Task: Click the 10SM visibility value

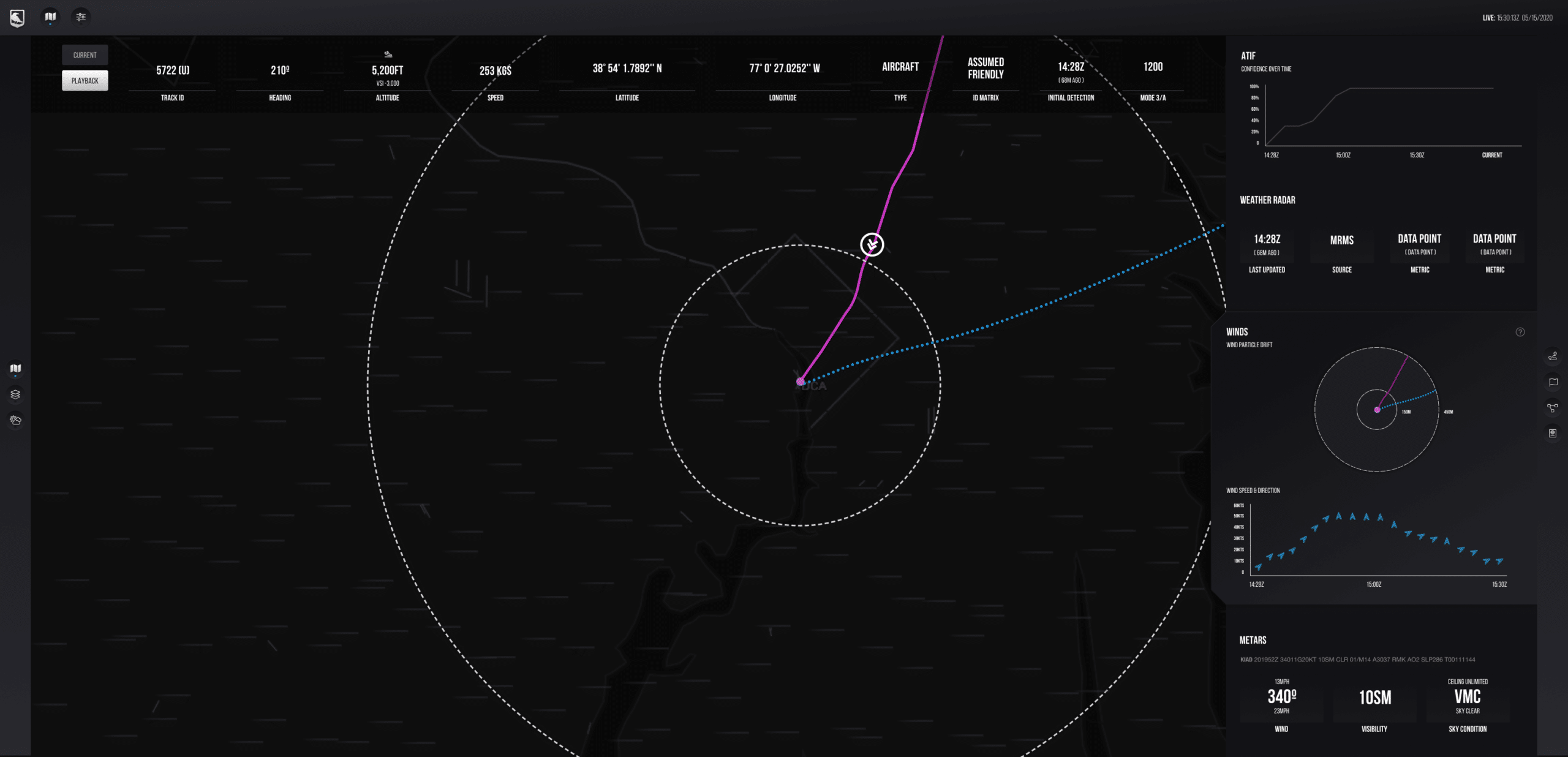Action: [x=1375, y=698]
